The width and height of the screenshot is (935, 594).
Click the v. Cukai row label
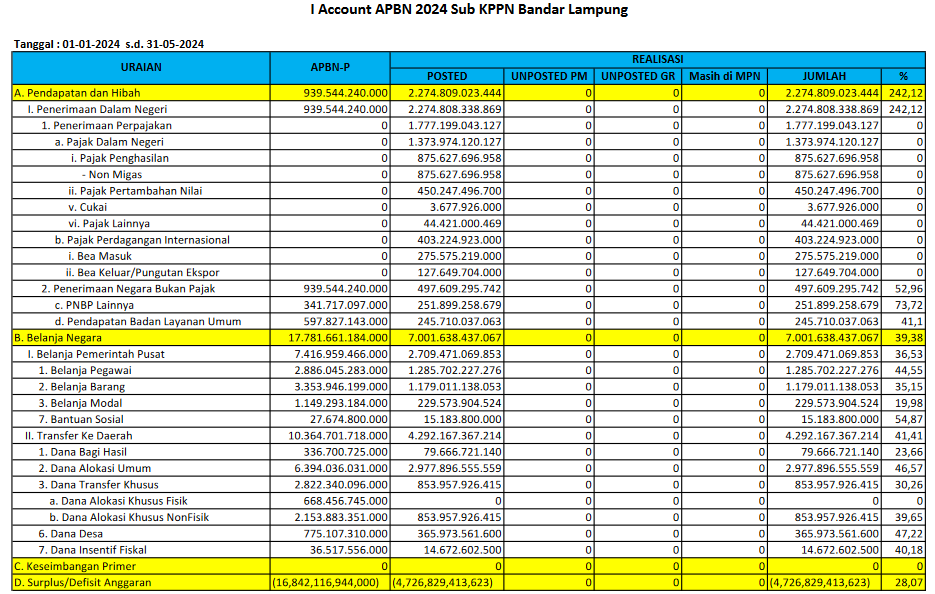click(x=88, y=207)
